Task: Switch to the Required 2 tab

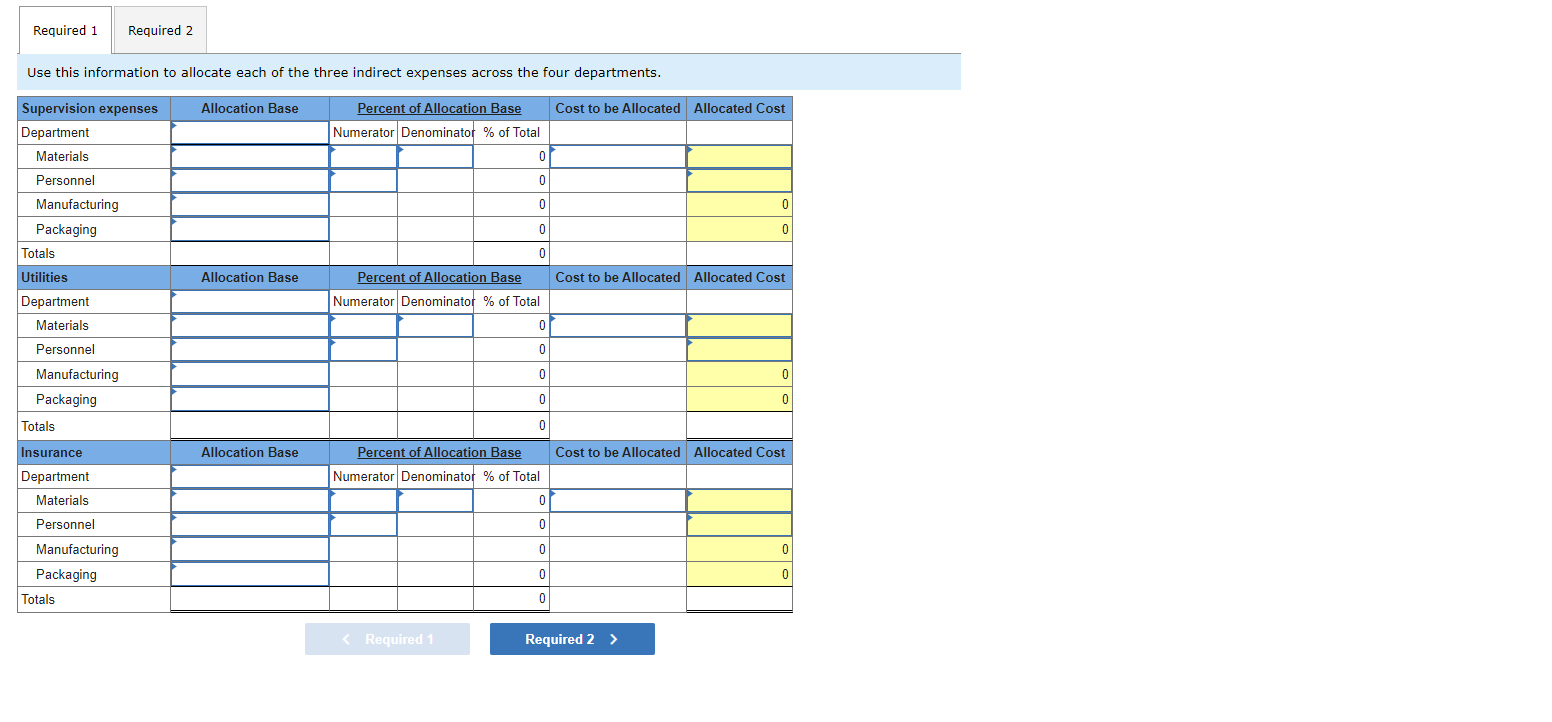Action: pos(160,30)
